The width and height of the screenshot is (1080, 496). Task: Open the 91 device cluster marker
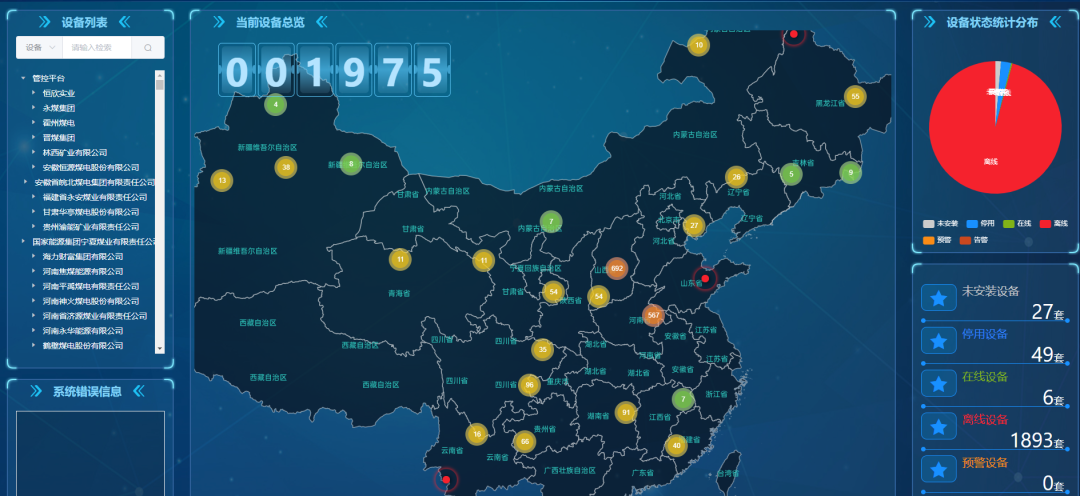tap(626, 412)
